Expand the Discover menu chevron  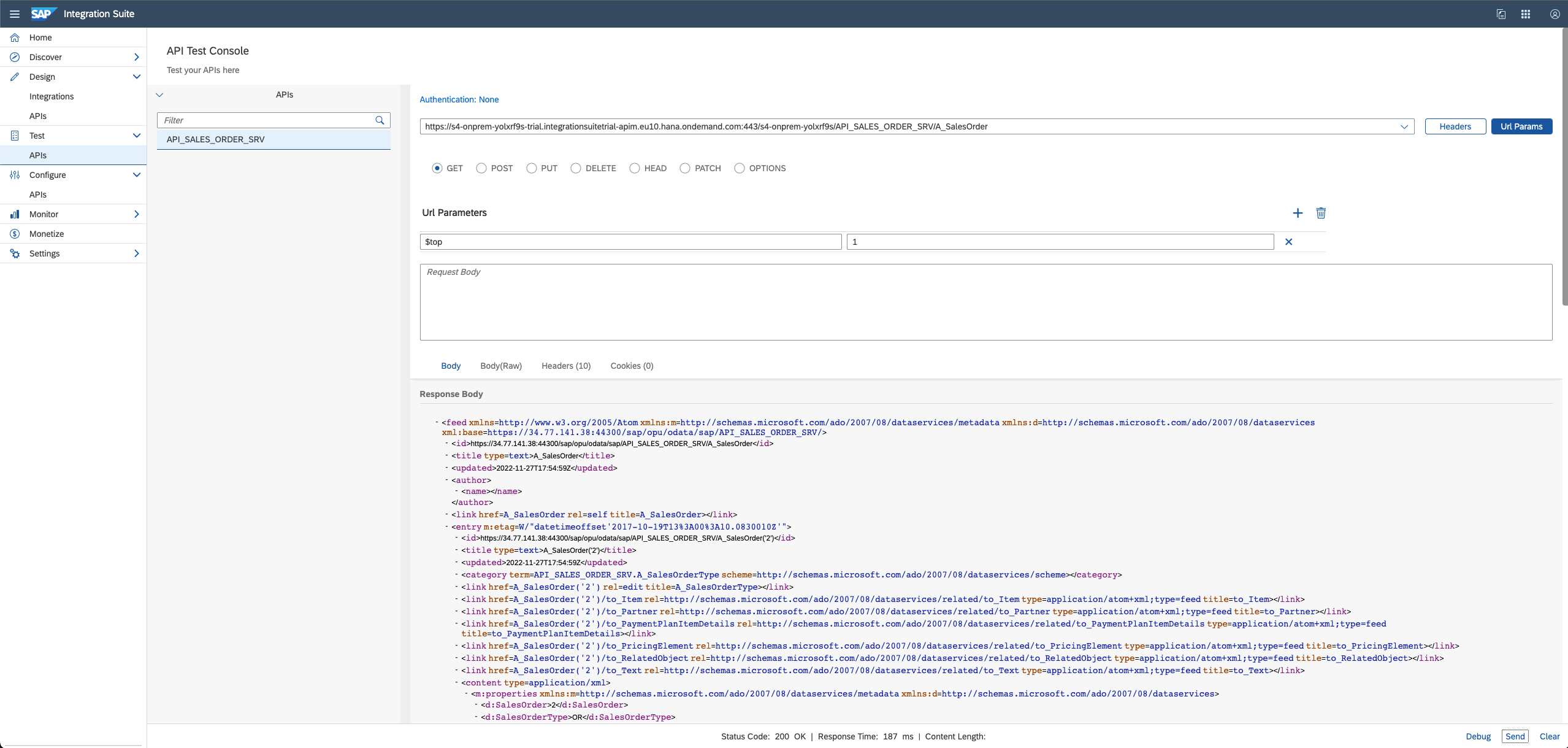tap(136, 57)
